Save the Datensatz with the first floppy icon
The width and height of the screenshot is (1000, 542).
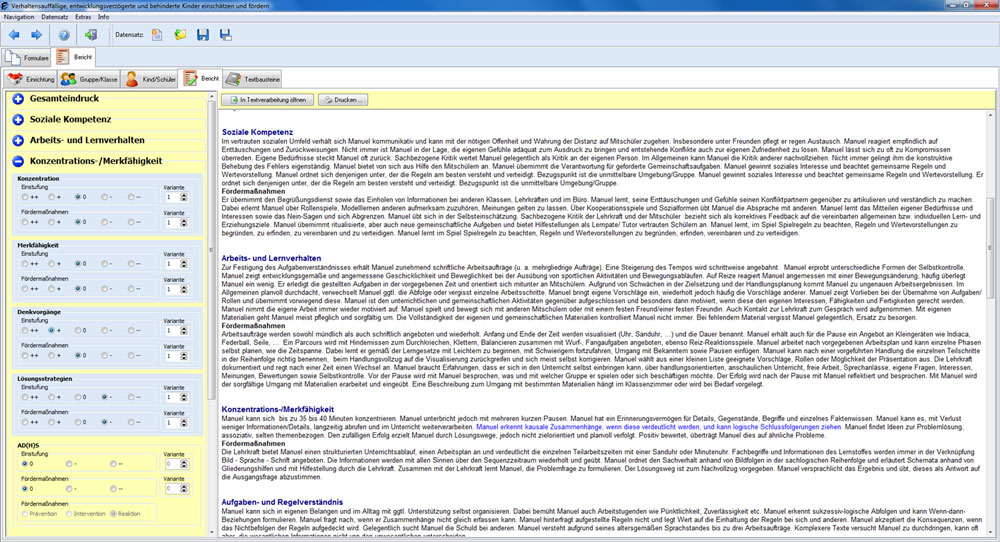[203, 35]
